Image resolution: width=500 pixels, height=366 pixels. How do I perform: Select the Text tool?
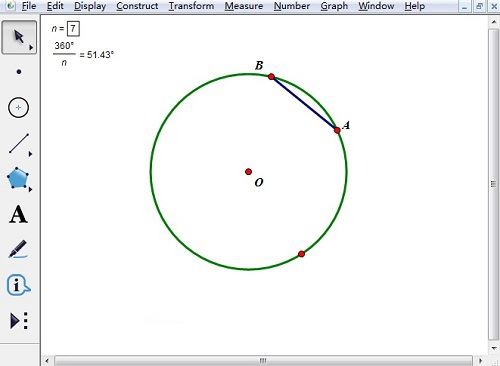[x=18, y=214]
